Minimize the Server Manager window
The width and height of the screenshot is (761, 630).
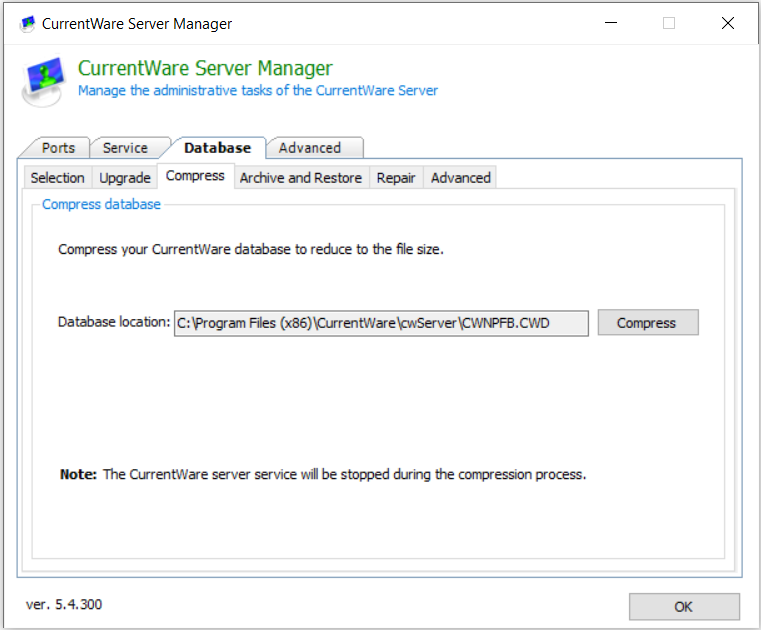611,23
